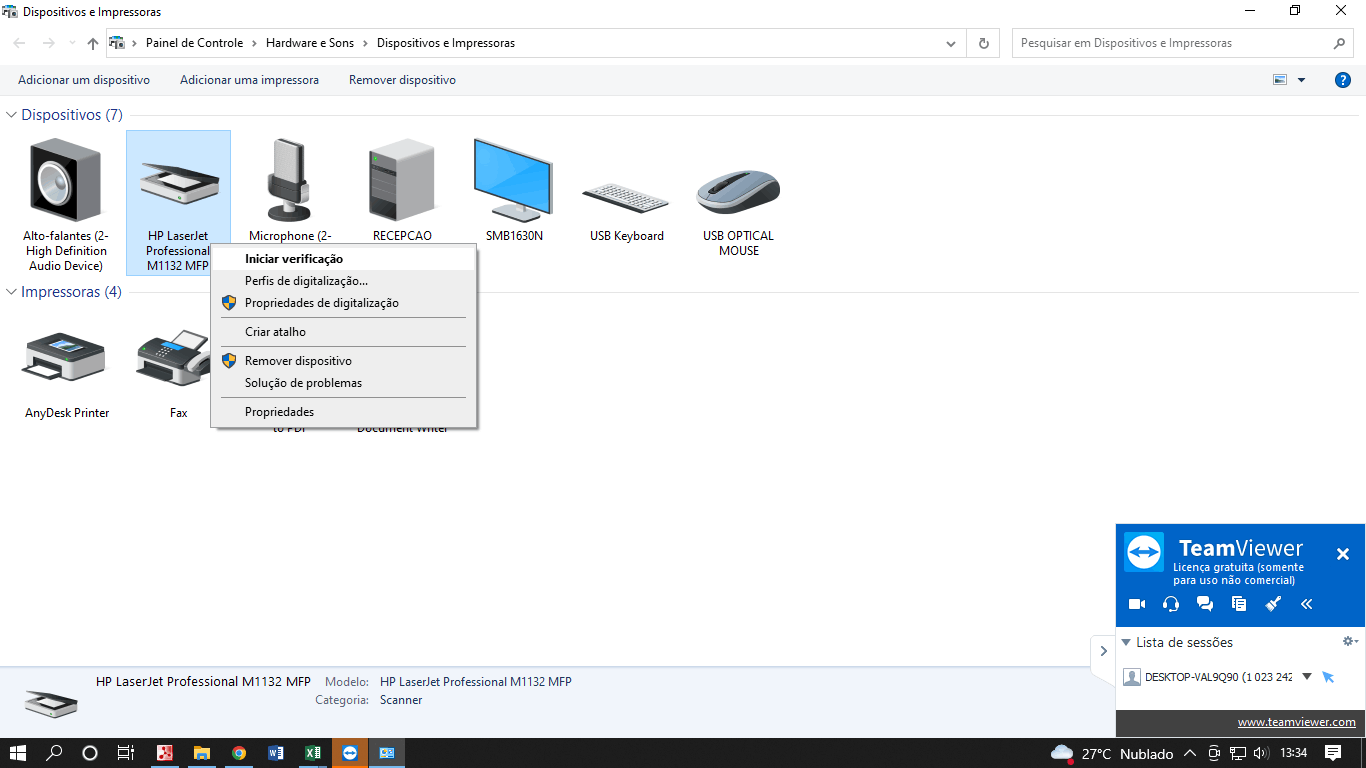Select the SMB1630N monitor icon
The image size is (1366, 768).
click(512, 180)
